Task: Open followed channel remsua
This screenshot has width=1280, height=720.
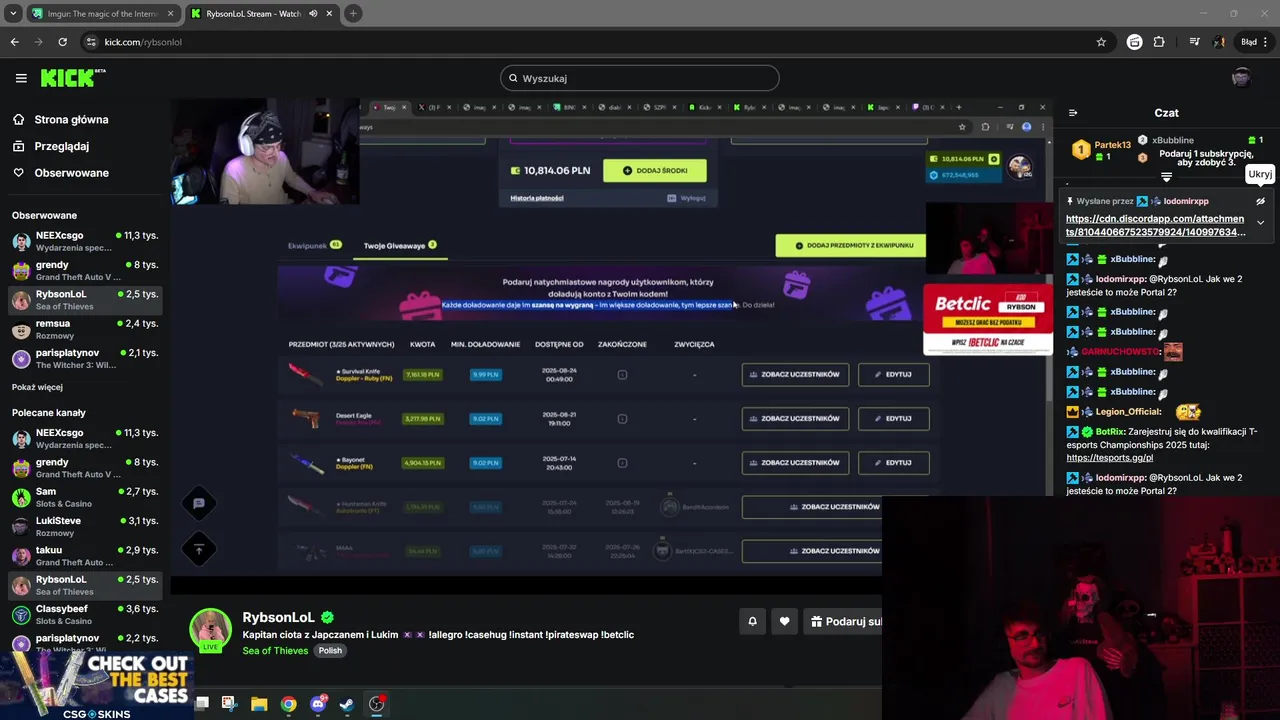Action: click(85, 330)
